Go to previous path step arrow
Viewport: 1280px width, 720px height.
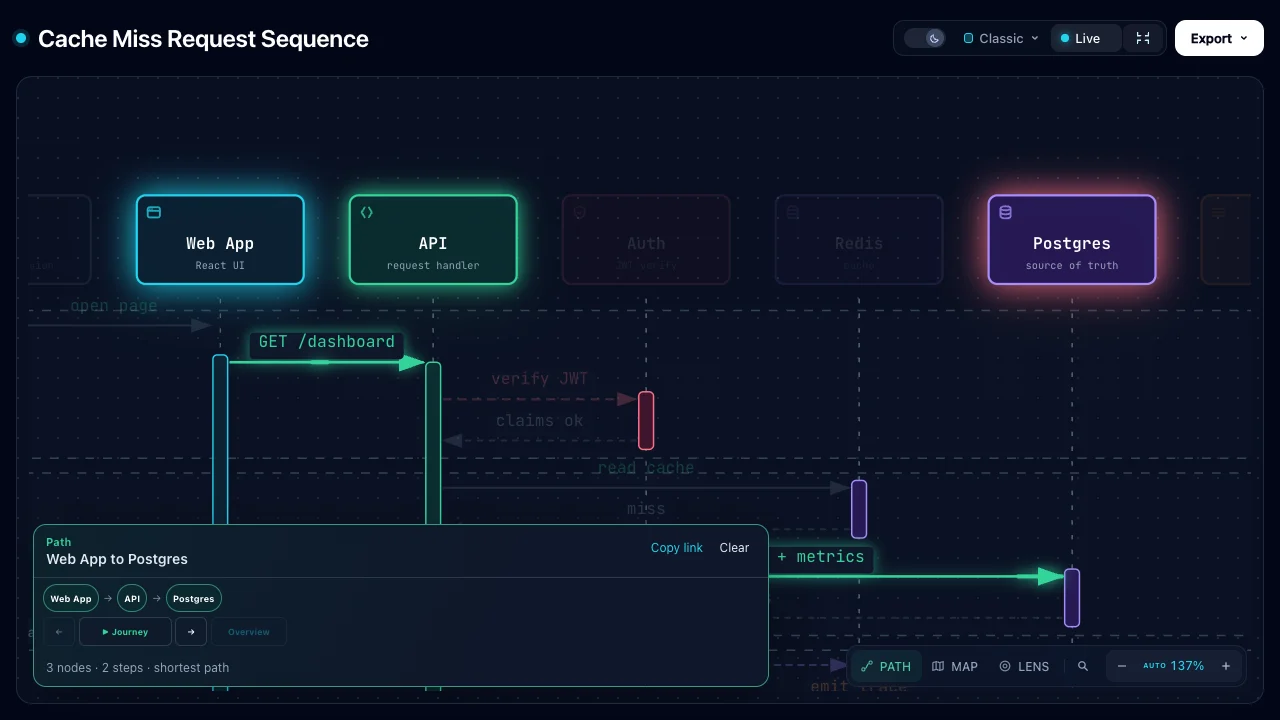coord(59,632)
